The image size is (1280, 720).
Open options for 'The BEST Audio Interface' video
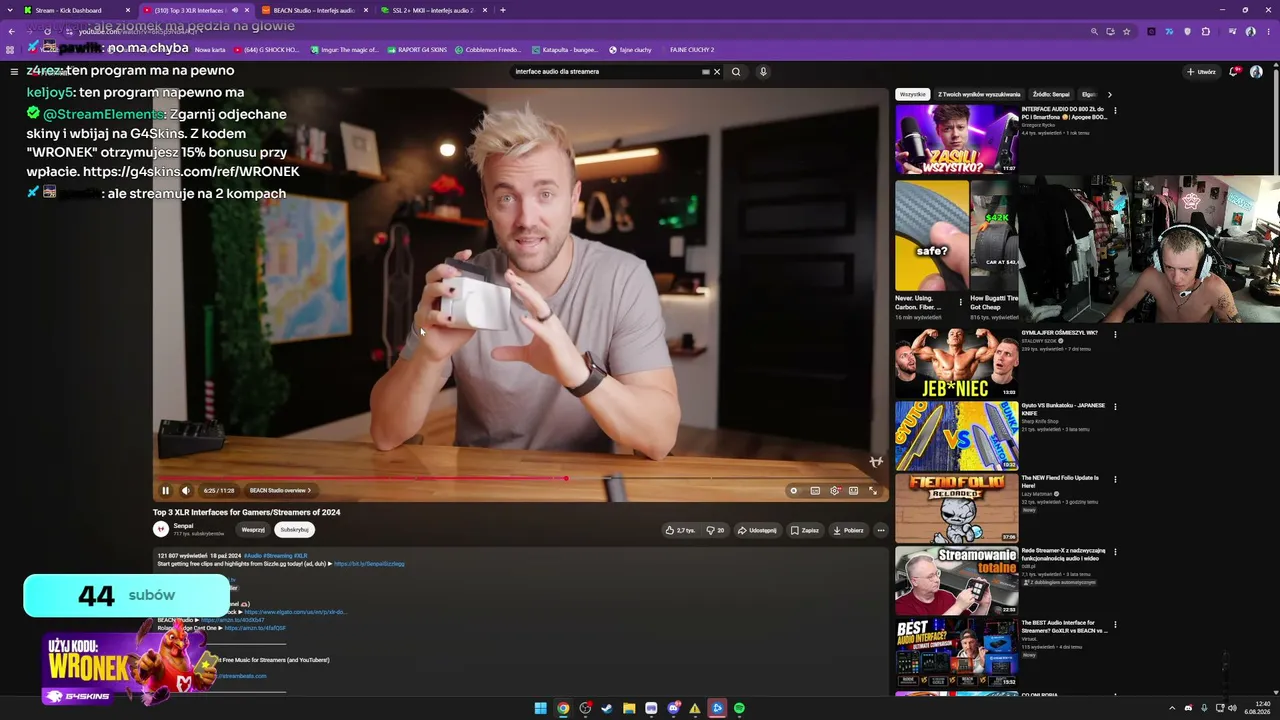click(1115, 624)
